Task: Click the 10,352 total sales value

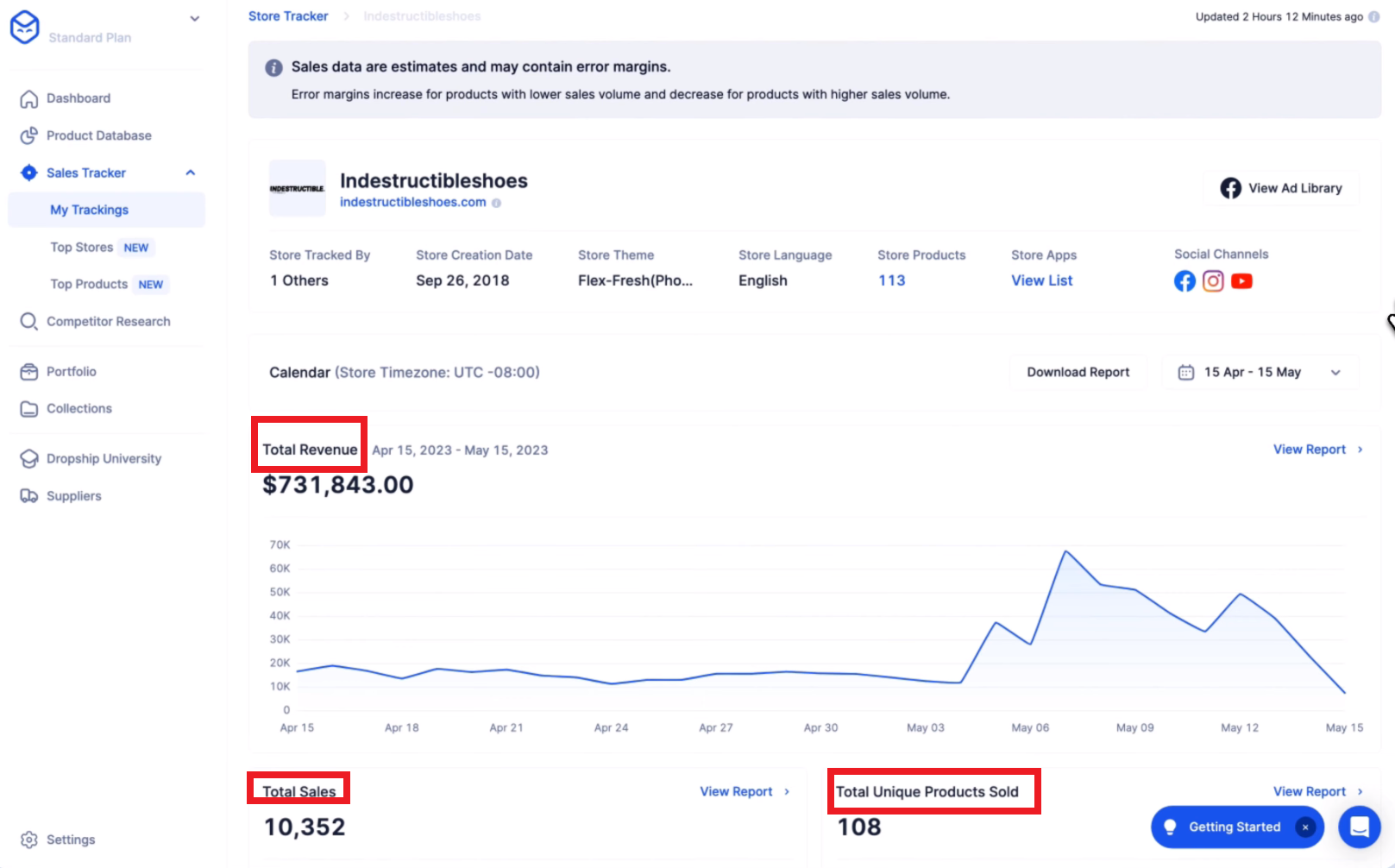Action: click(305, 827)
